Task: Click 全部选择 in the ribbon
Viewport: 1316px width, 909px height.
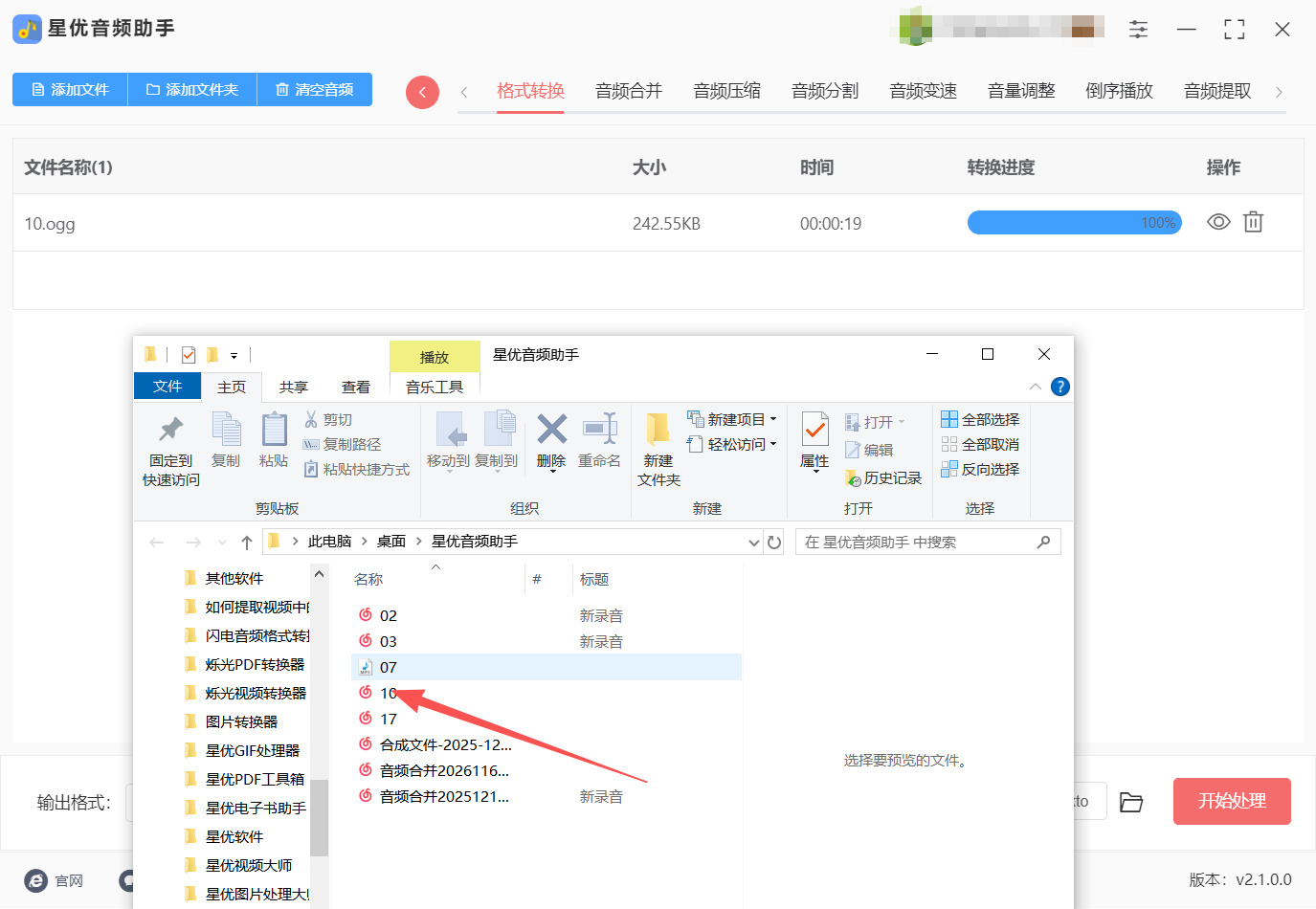Action: click(980, 419)
